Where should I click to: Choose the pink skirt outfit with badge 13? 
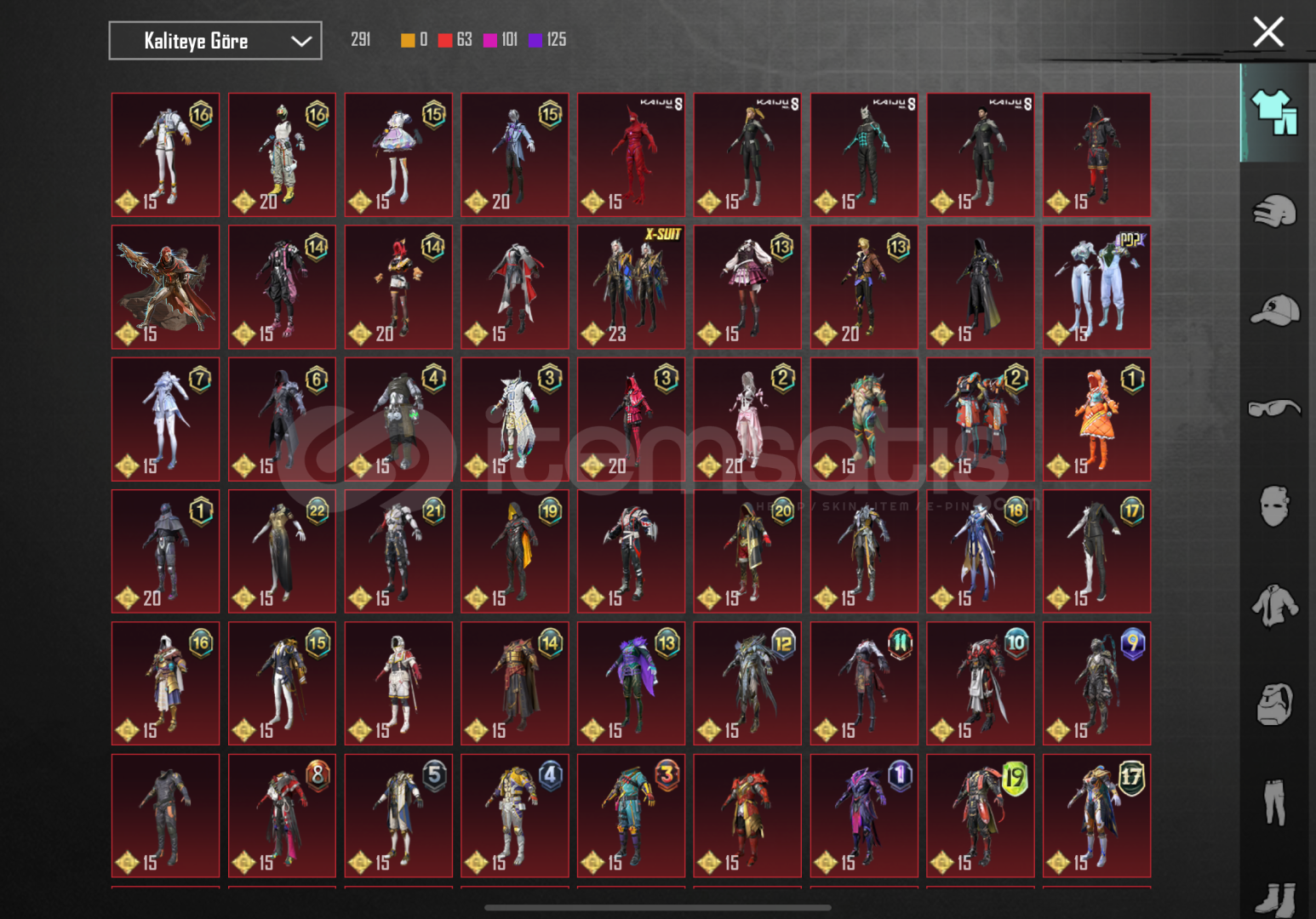pyautogui.click(x=747, y=287)
